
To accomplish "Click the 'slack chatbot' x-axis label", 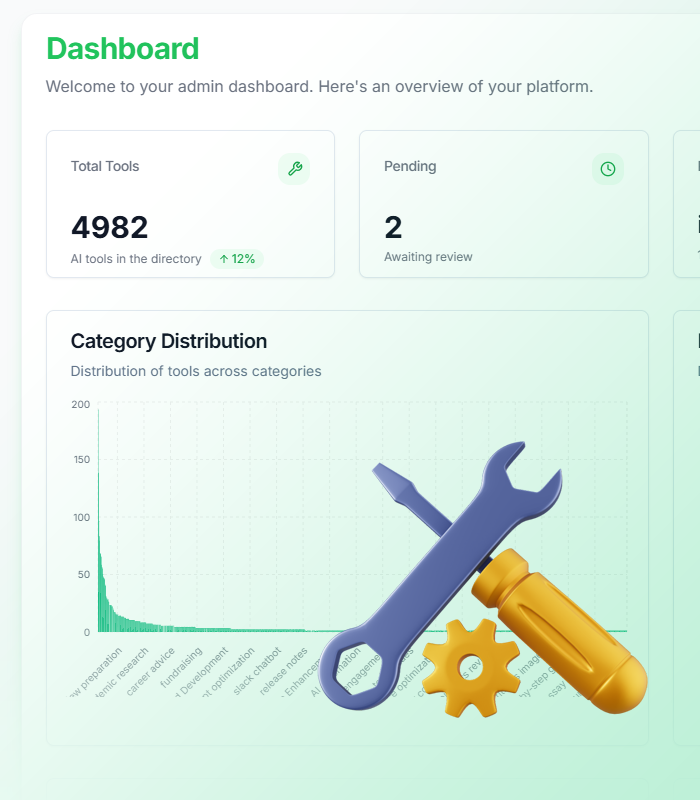I will (x=257, y=671).
